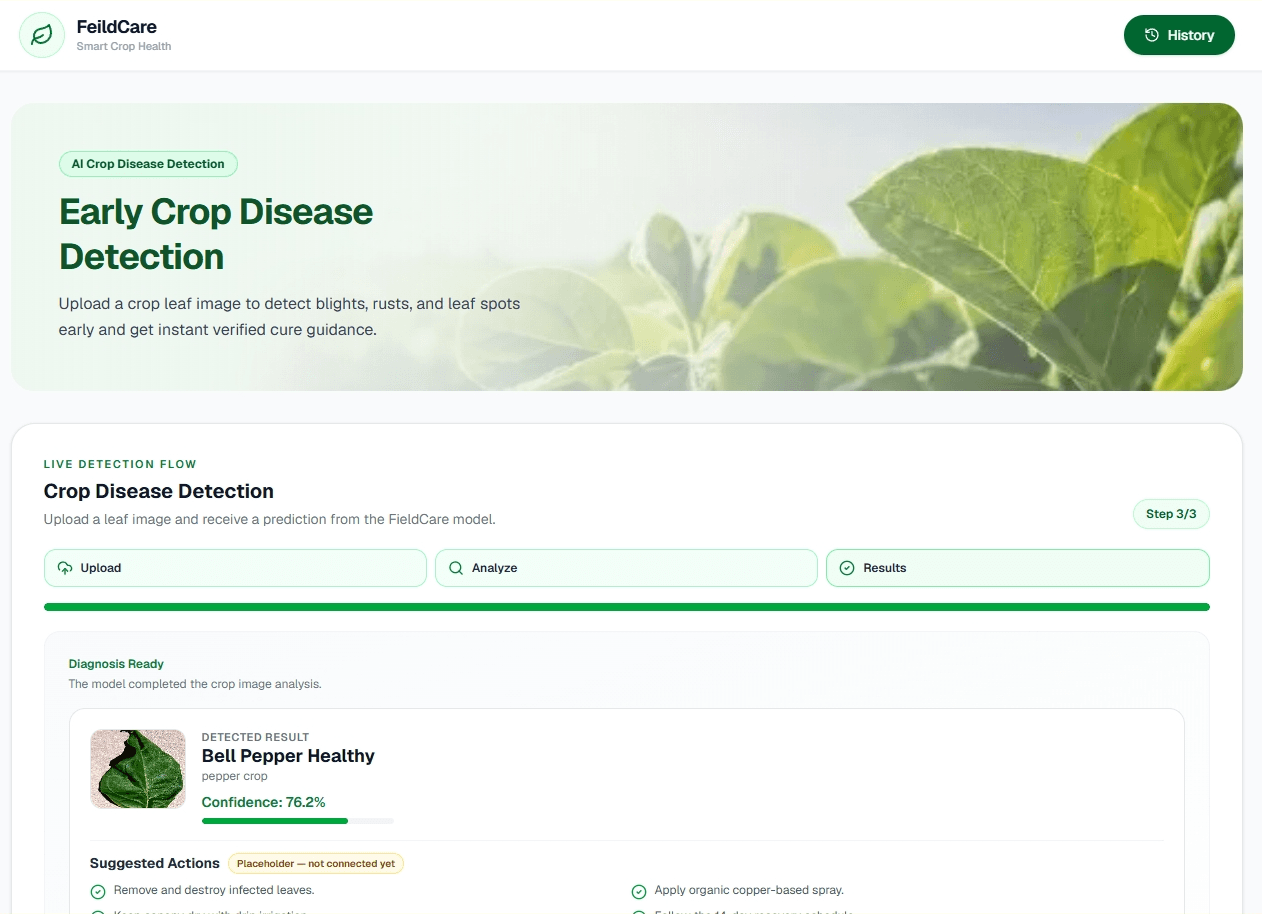
Task: Click the "Diagnosis Ready" status text
Action: 116,664
